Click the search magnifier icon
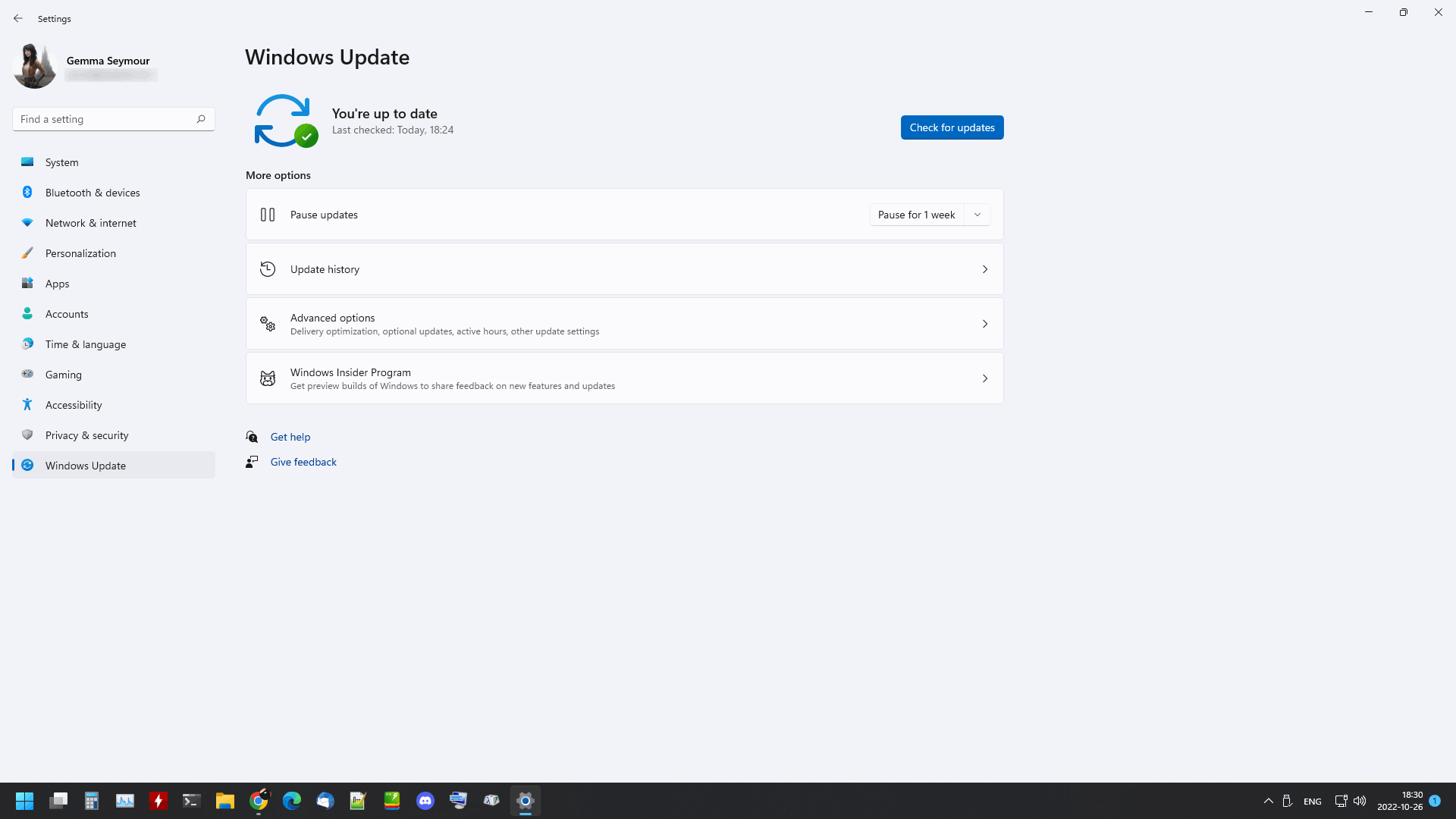Image resolution: width=1456 pixels, height=819 pixels. [201, 119]
